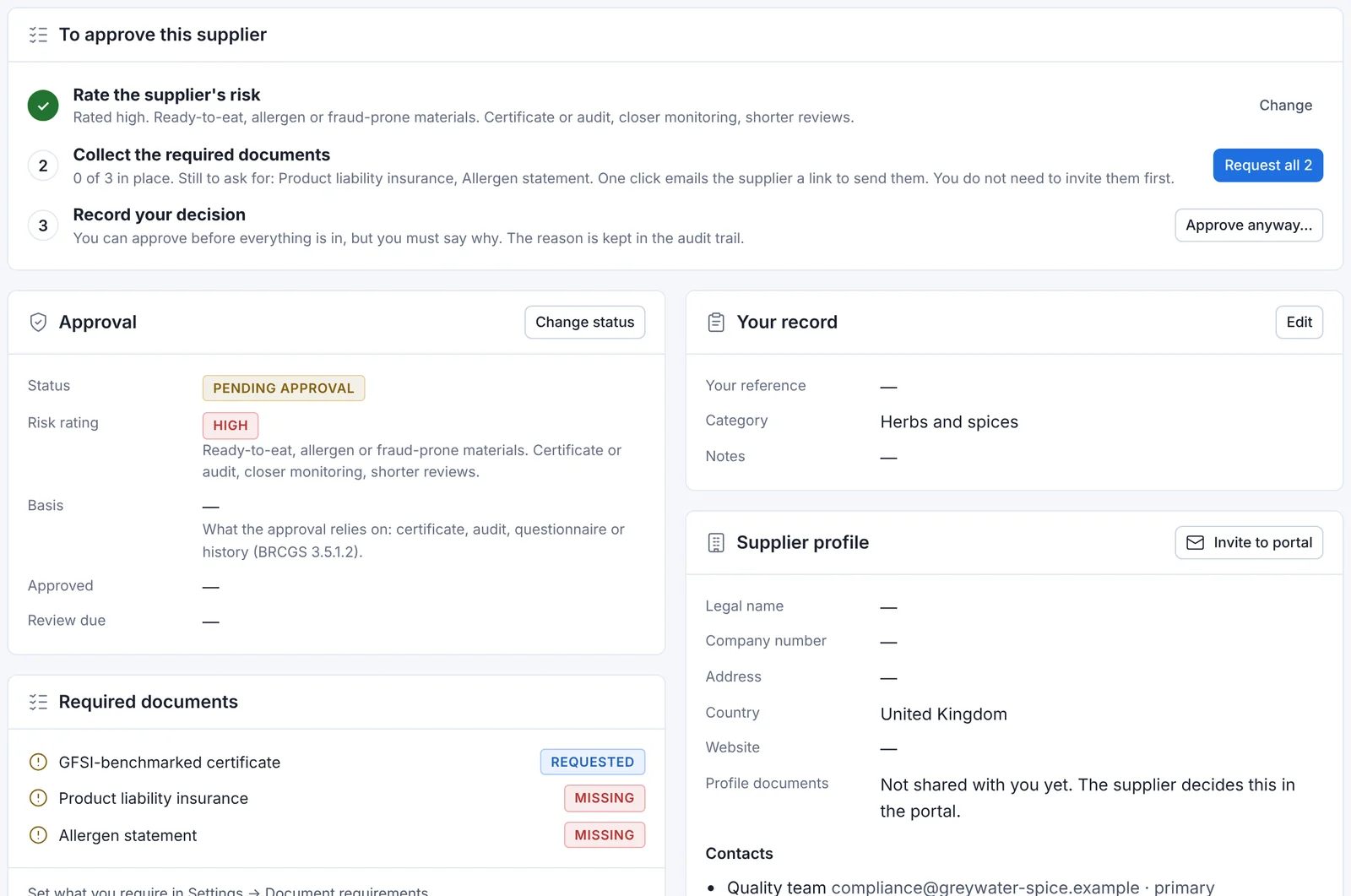Click the Profile documents label
The width and height of the screenshot is (1351, 896).
pyautogui.click(x=767, y=783)
